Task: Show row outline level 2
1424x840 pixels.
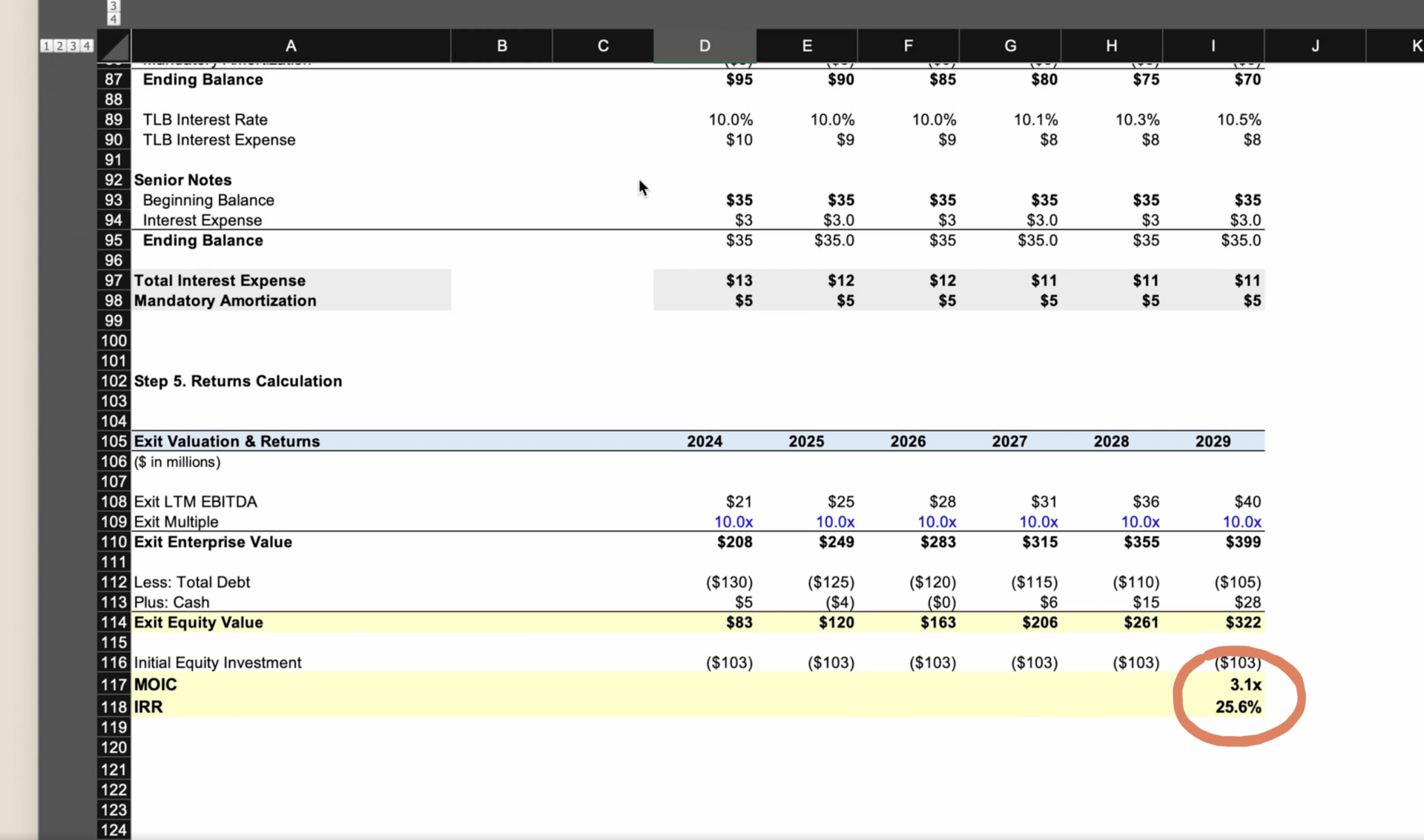Action: (59, 46)
